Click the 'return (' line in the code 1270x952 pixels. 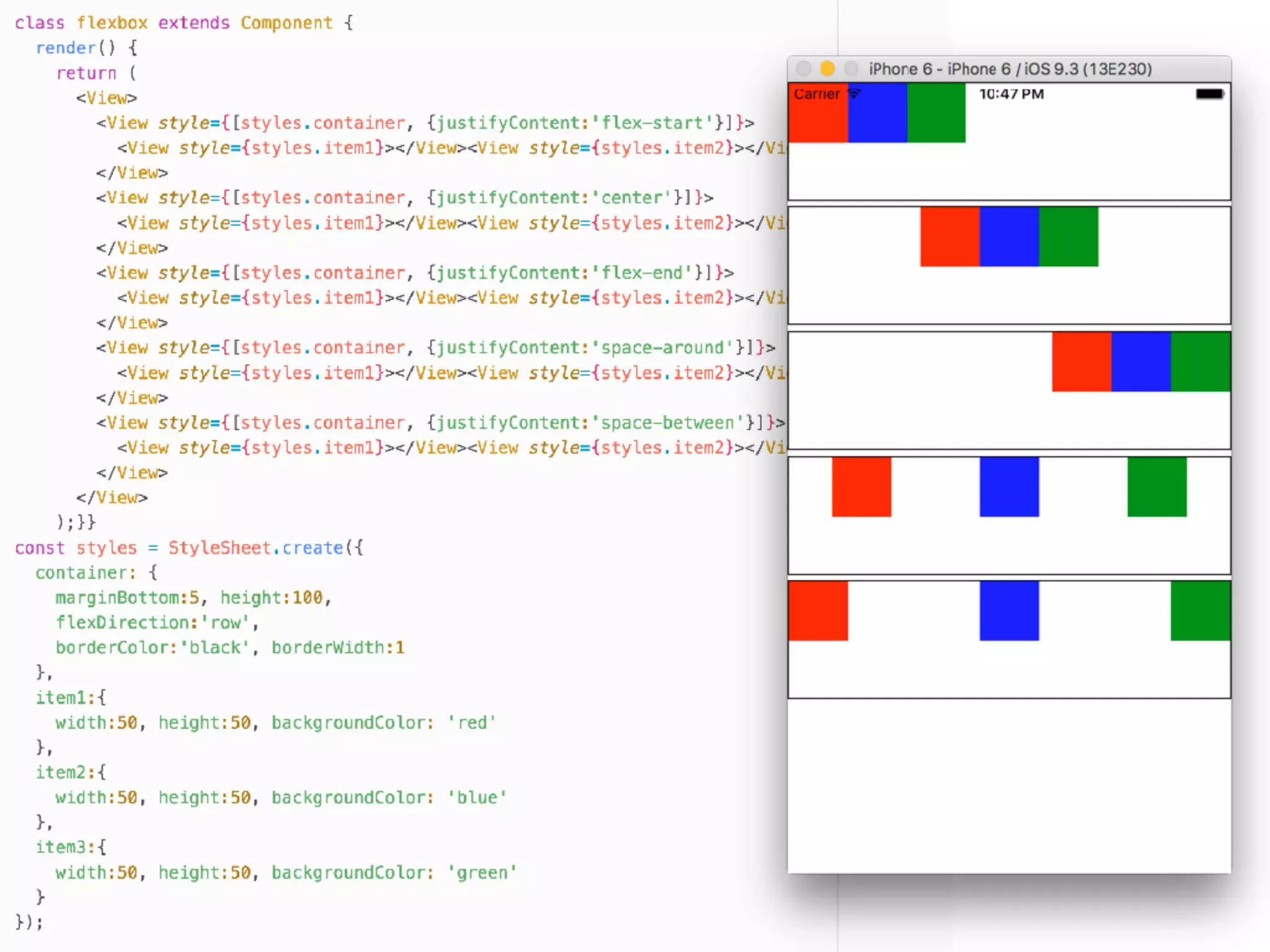click(96, 73)
